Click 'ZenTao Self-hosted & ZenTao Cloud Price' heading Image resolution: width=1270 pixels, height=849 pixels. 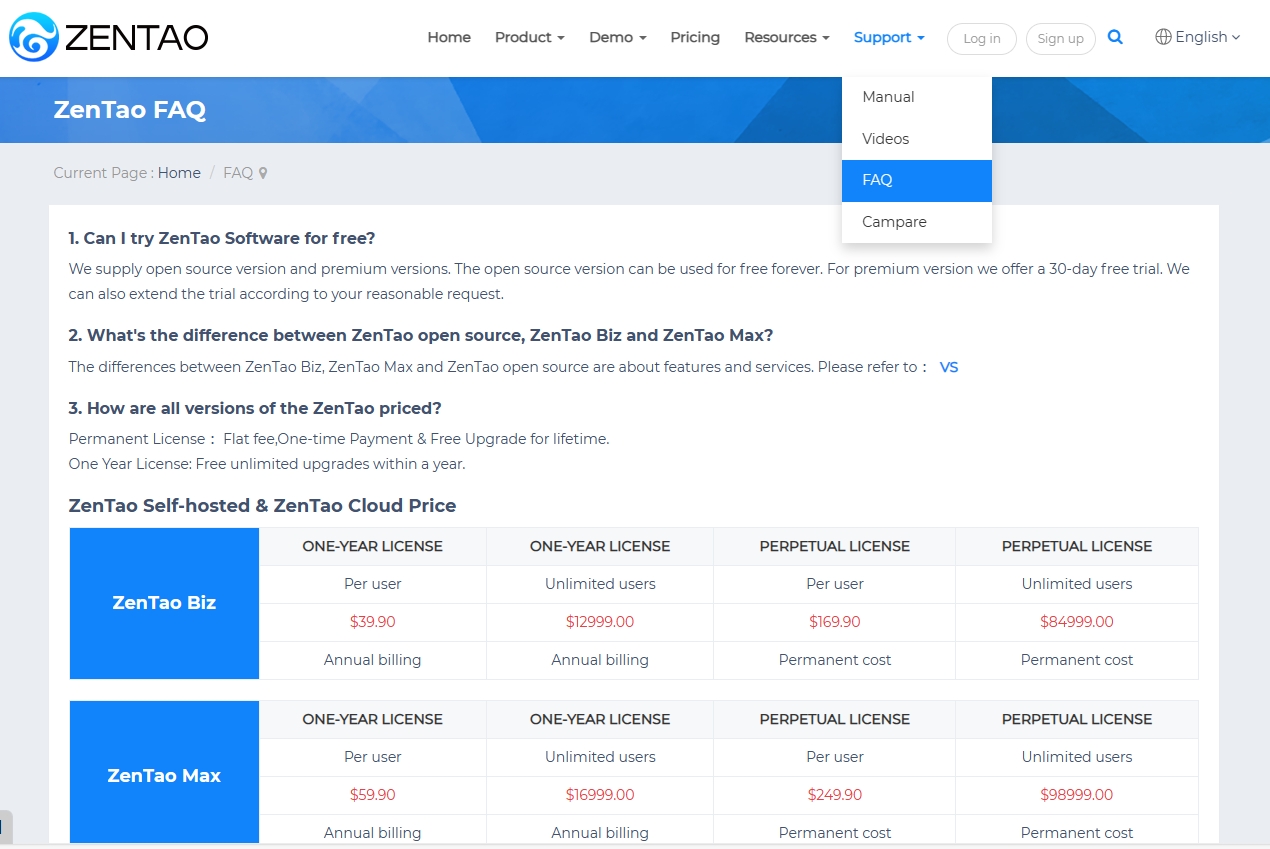tap(262, 506)
